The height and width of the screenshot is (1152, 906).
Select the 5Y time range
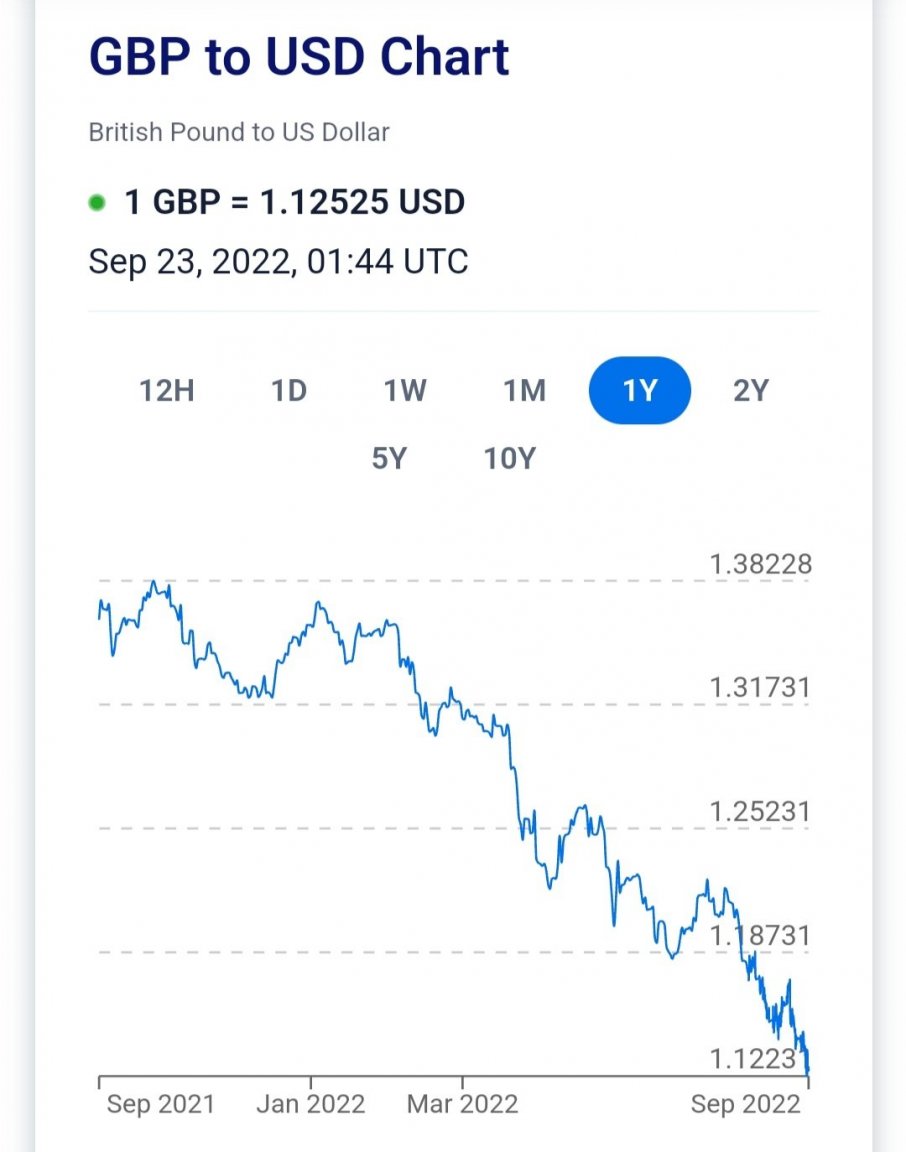click(389, 458)
